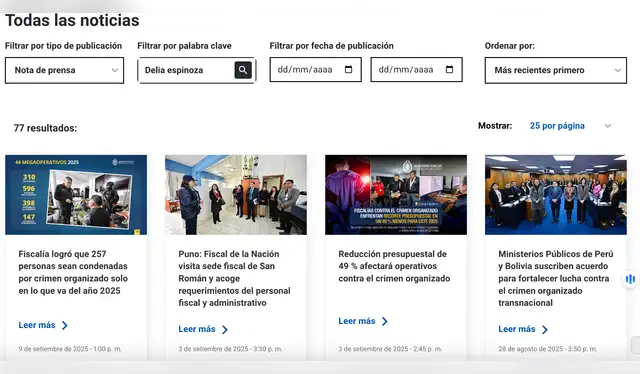The width and height of the screenshot is (640, 374).
Task: Click arrow next to Leer más under Puno article
Action: 224,329
